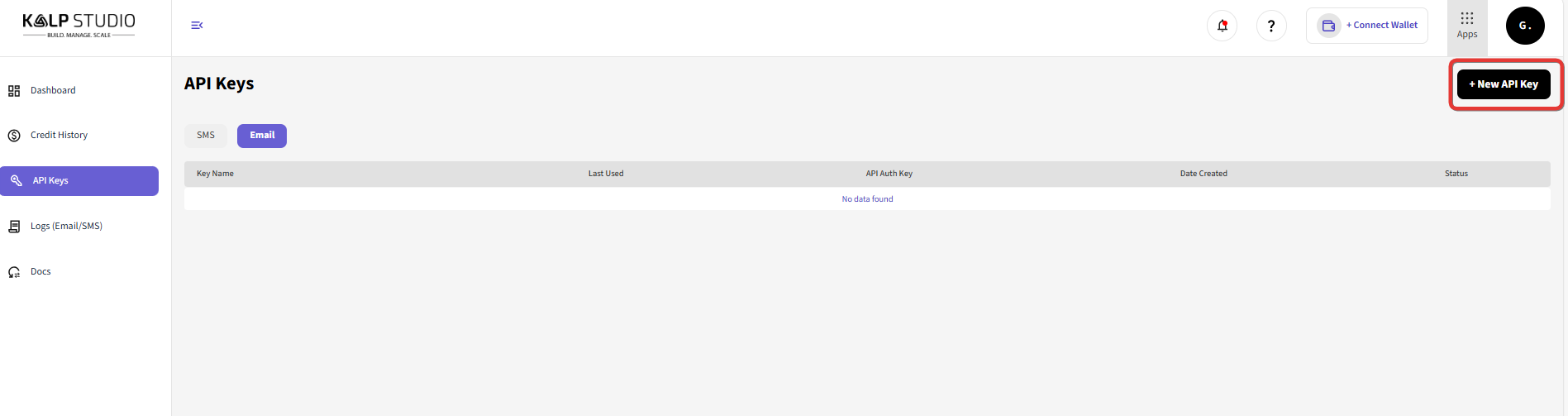Click the wallet icon
The width and height of the screenshot is (1568, 416).
(x=1327, y=26)
